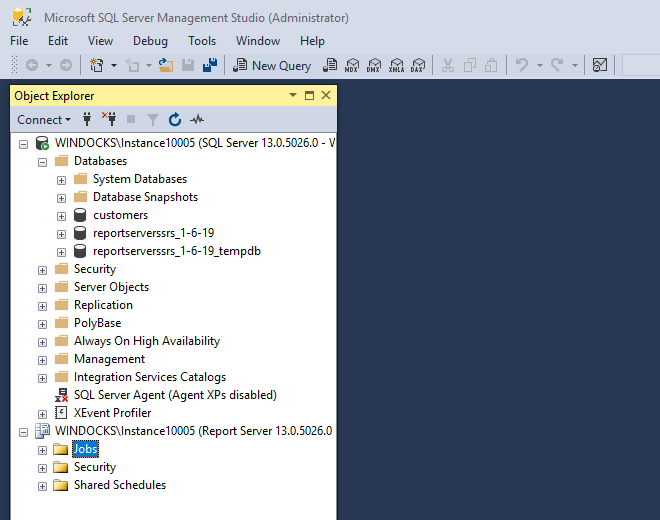660x520 pixels.
Task: Expand the PolyBase folder
Action: (x=42, y=324)
